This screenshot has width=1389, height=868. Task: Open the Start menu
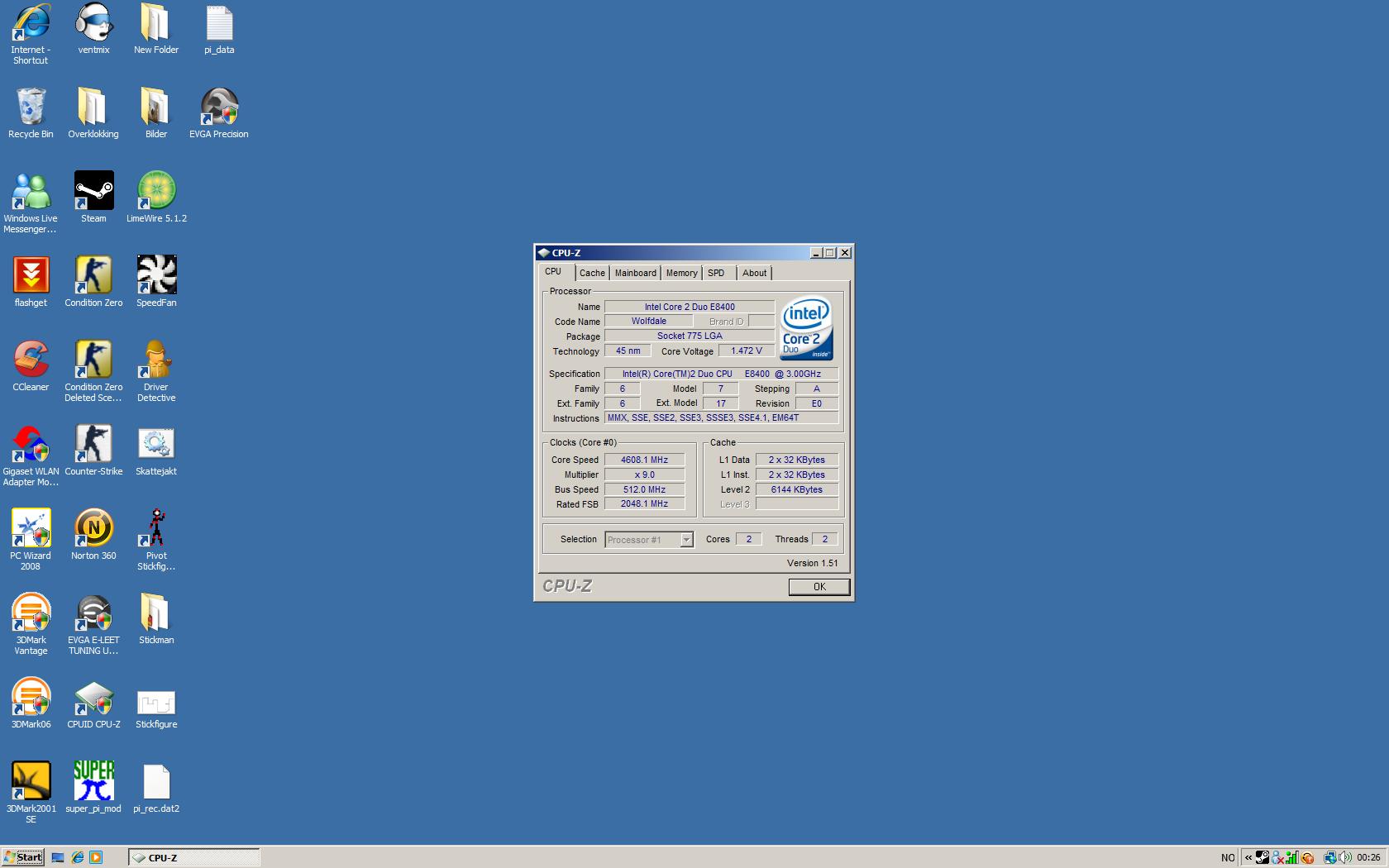pos(23,857)
